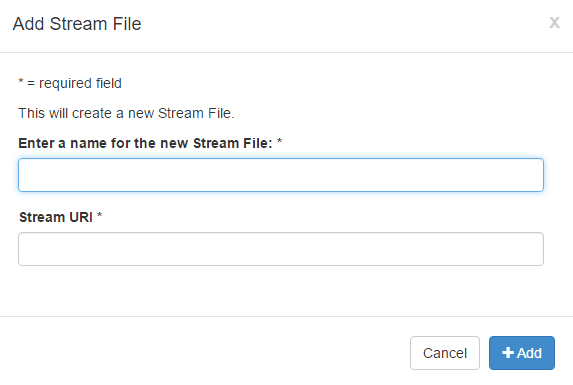Click the asterisk after the Stream File name label
This screenshot has height=385, width=573.
click(280, 141)
